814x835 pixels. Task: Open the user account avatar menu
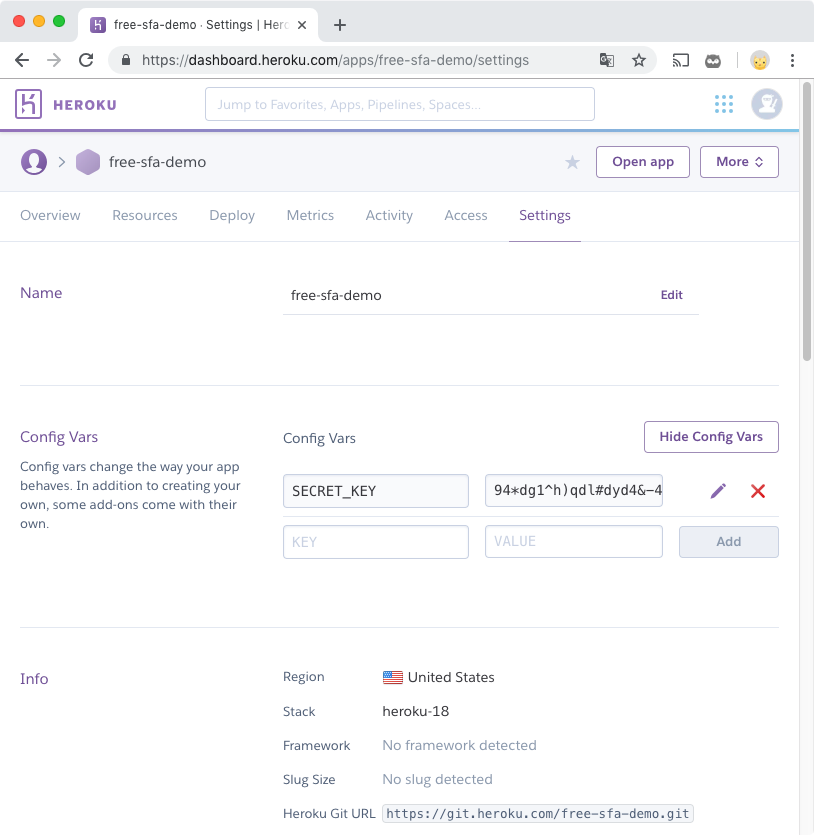coord(767,104)
